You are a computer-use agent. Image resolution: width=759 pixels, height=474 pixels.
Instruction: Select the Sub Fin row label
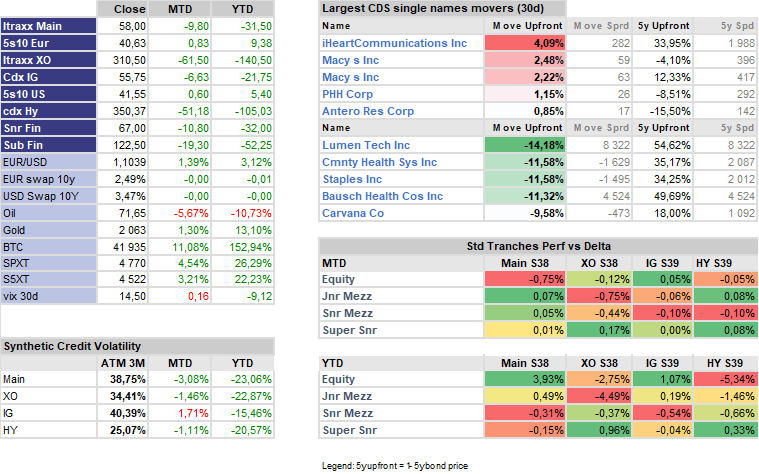pyautogui.click(x=48, y=145)
